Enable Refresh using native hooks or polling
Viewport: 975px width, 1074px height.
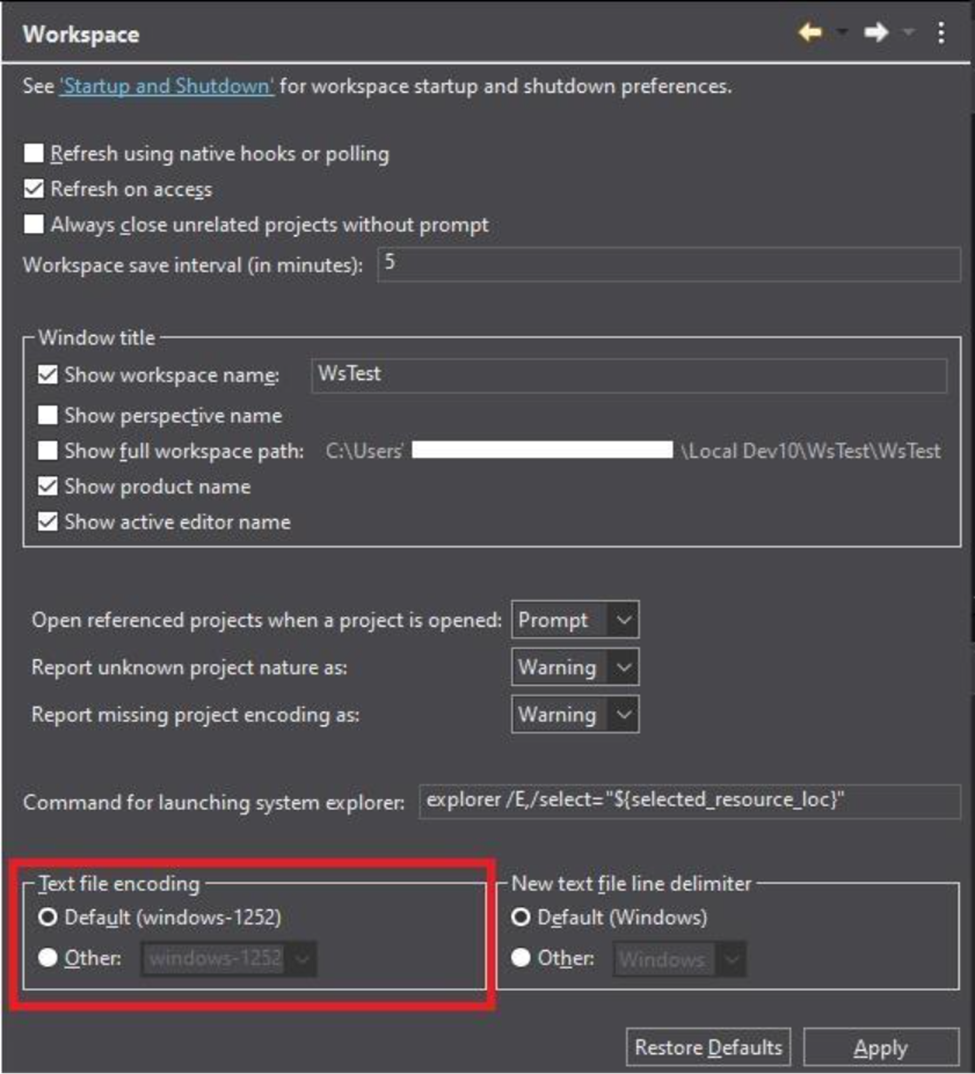[x=35, y=154]
